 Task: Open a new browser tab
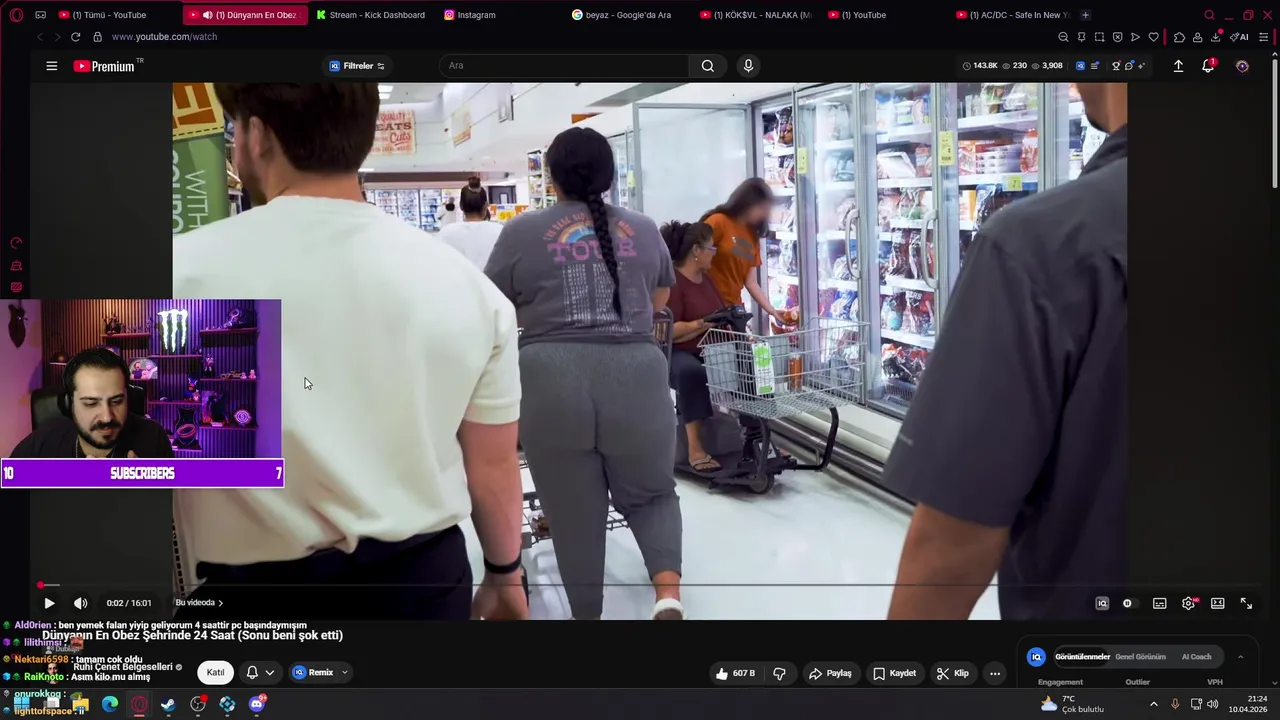click(x=1085, y=15)
